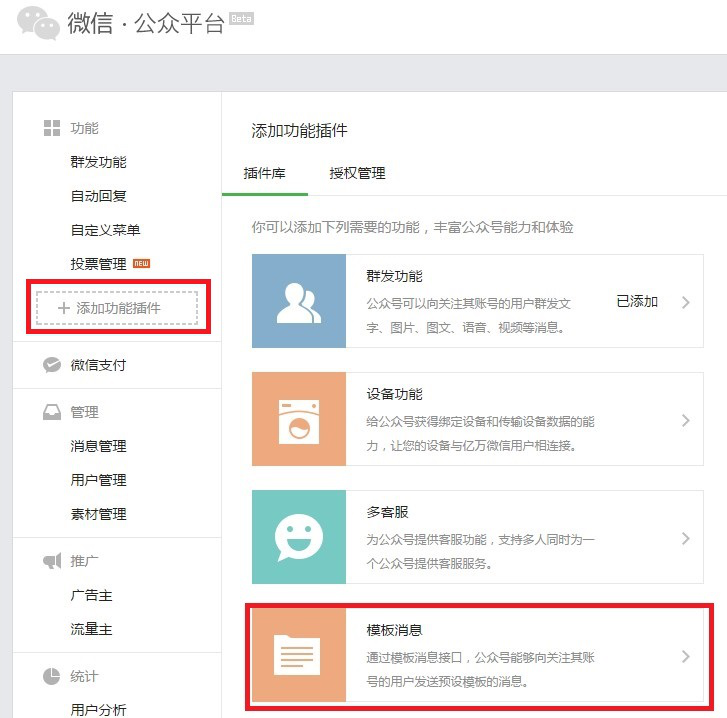The width and height of the screenshot is (727, 718).
Task: Click the 已添加 status label
Action: pyautogui.click(x=637, y=302)
